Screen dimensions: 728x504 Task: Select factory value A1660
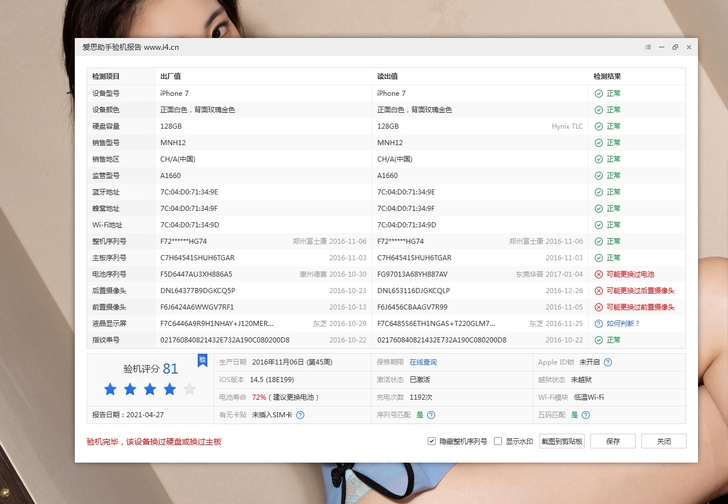170,176
